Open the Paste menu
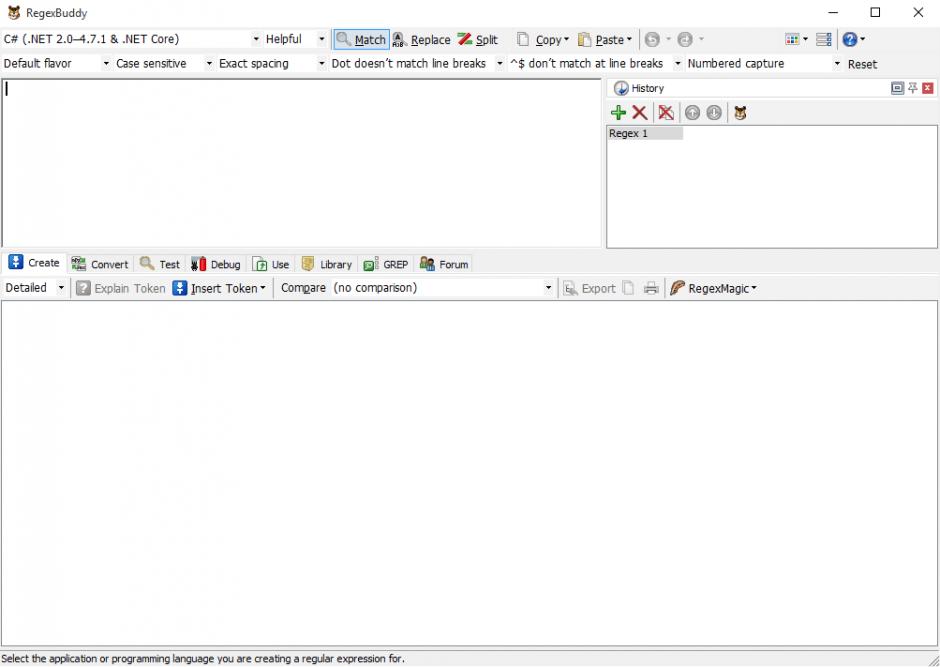This screenshot has width=940, height=667. [x=605, y=40]
